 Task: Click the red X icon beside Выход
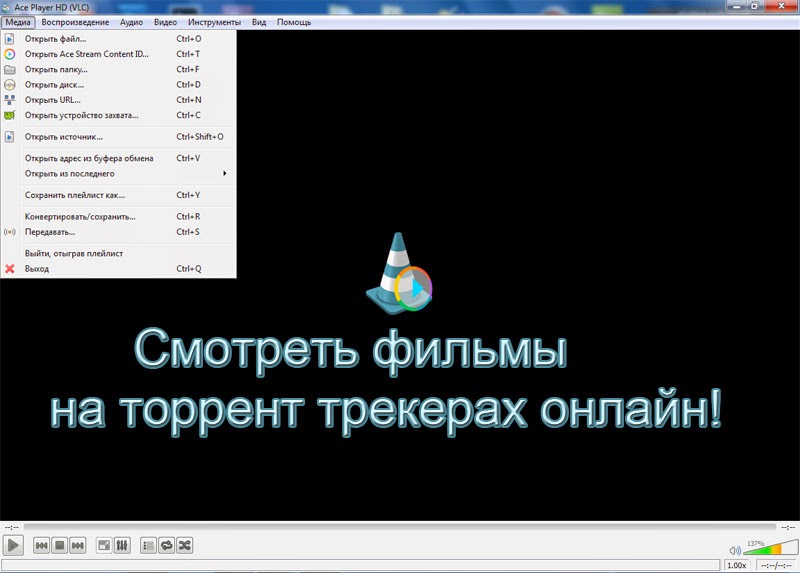click(x=10, y=268)
